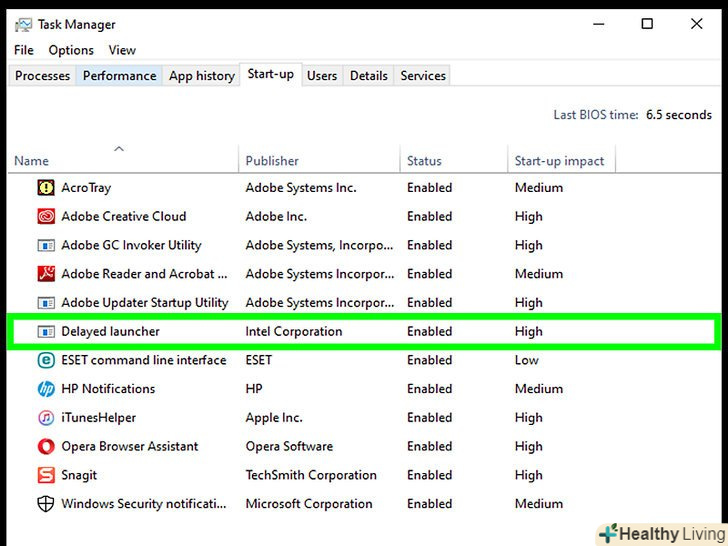Click Enabled status of Snagit row
The width and height of the screenshot is (728, 546).
429,475
